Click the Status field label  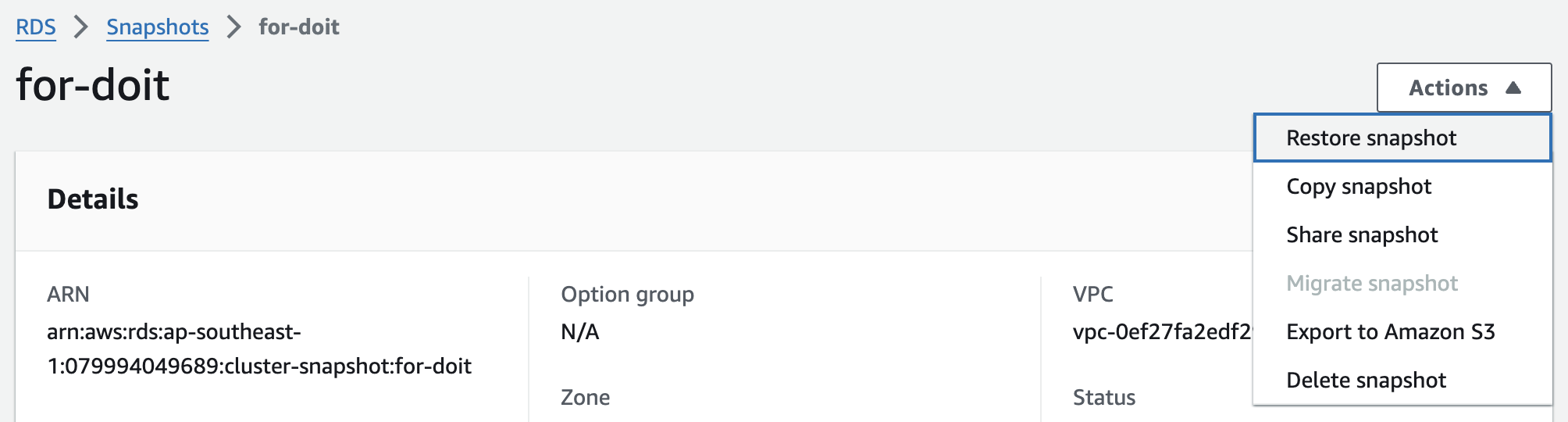(1104, 398)
